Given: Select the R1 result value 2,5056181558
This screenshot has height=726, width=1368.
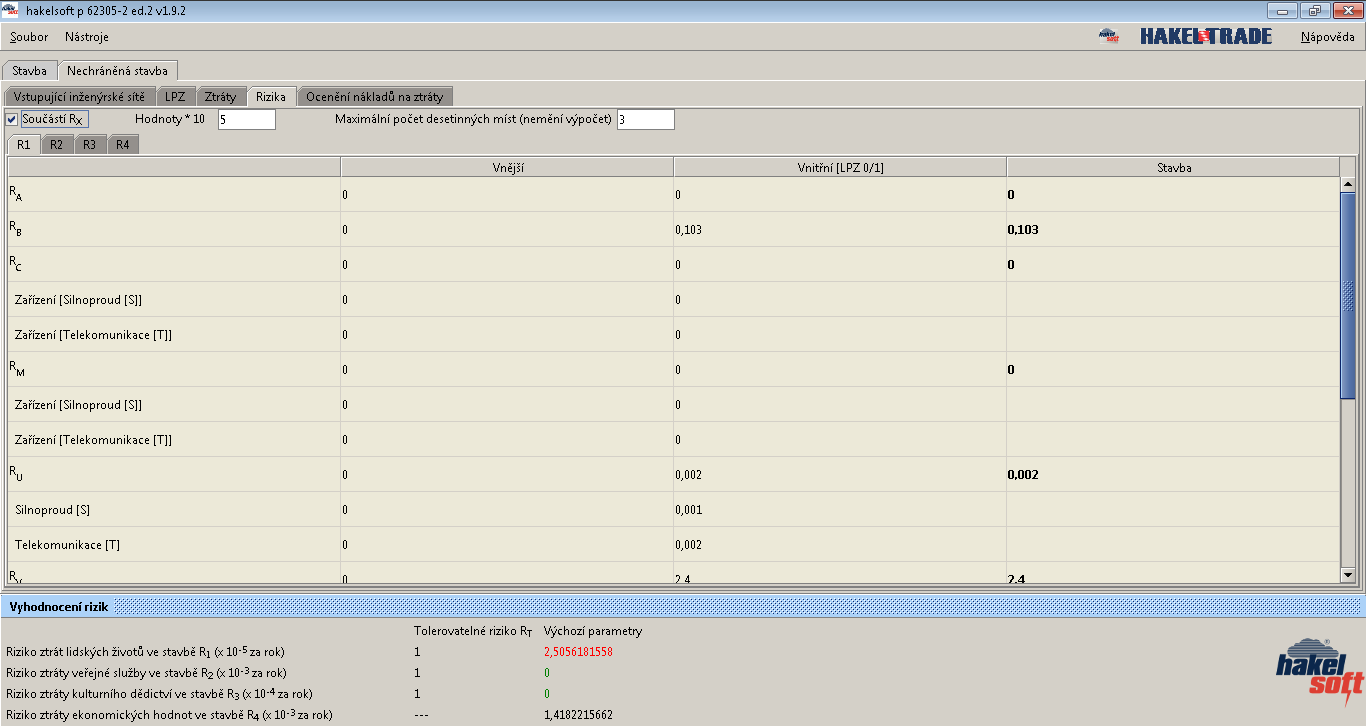Looking at the screenshot, I should click(x=578, y=651).
